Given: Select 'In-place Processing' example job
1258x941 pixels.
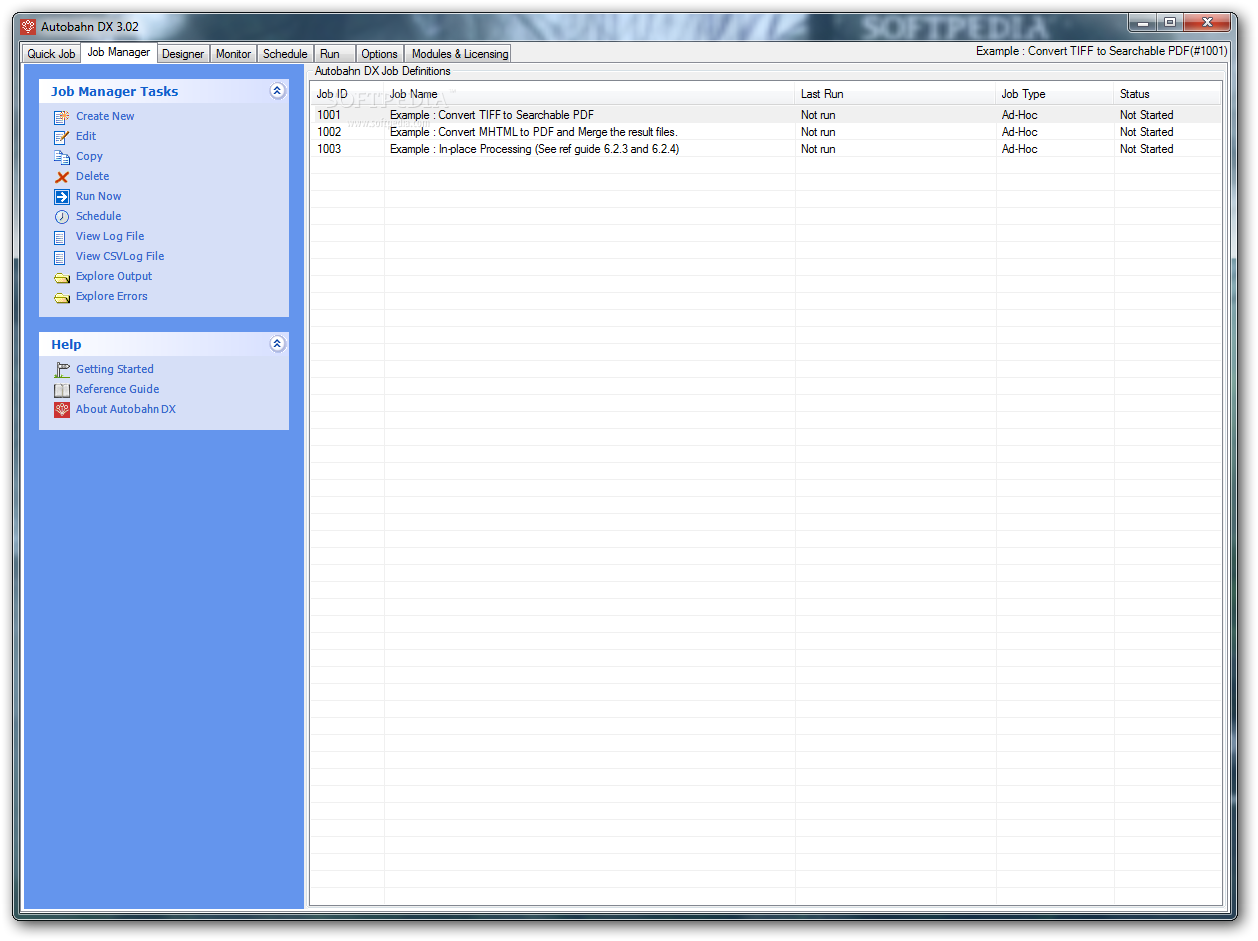Looking at the screenshot, I should click(535, 149).
